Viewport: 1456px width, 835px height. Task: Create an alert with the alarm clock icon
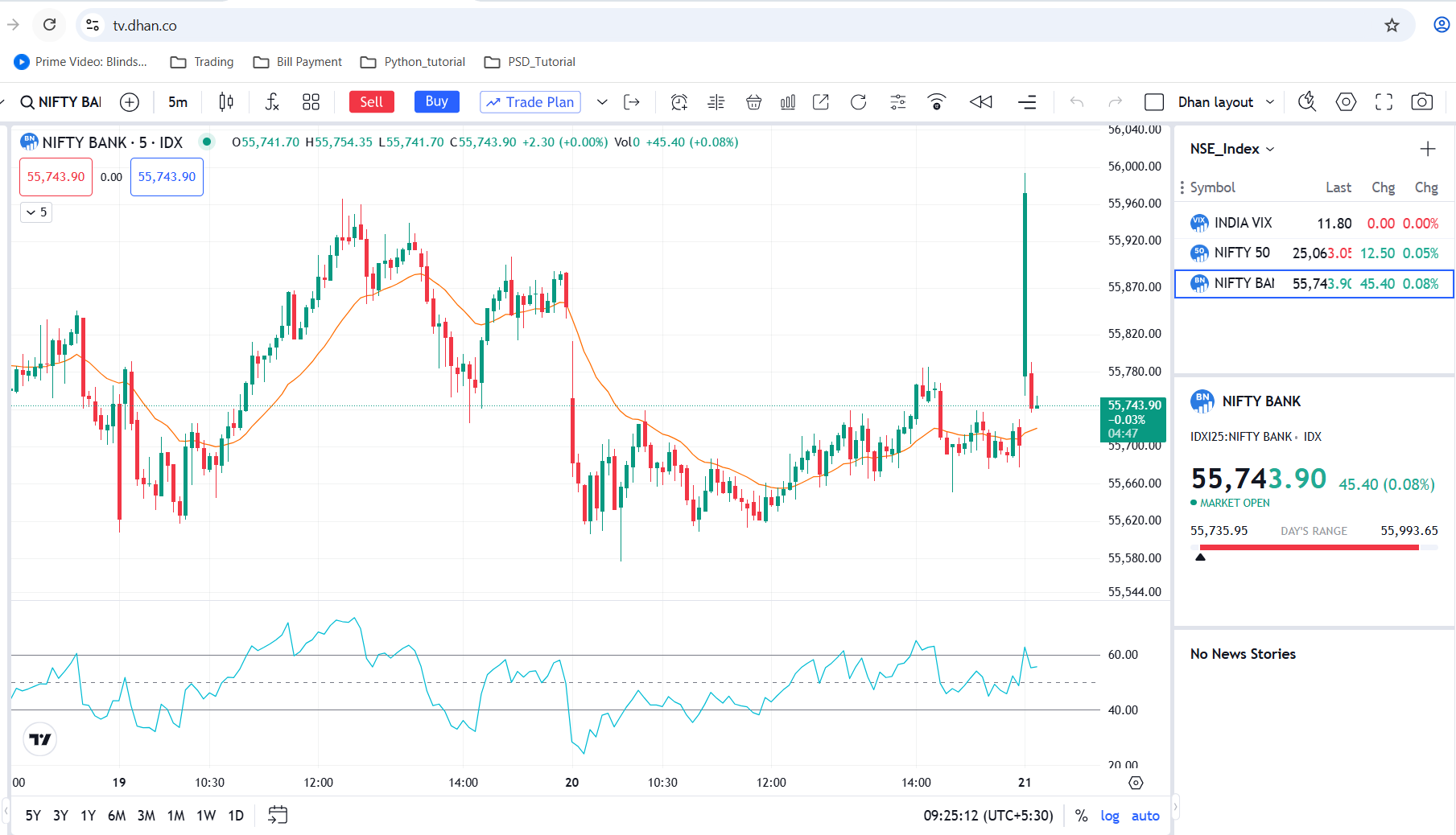[679, 102]
